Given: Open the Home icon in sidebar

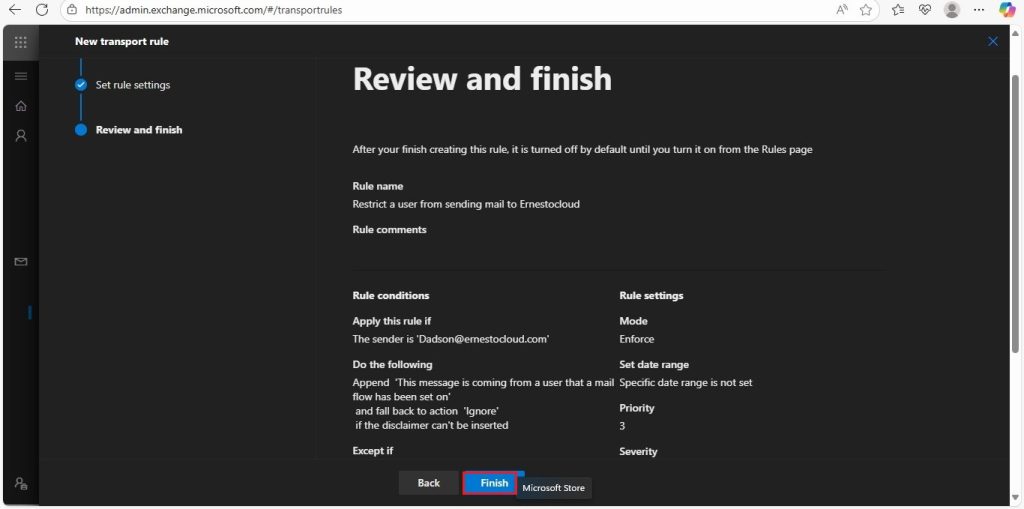Looking at the screenshot, I should coord(21,106).
